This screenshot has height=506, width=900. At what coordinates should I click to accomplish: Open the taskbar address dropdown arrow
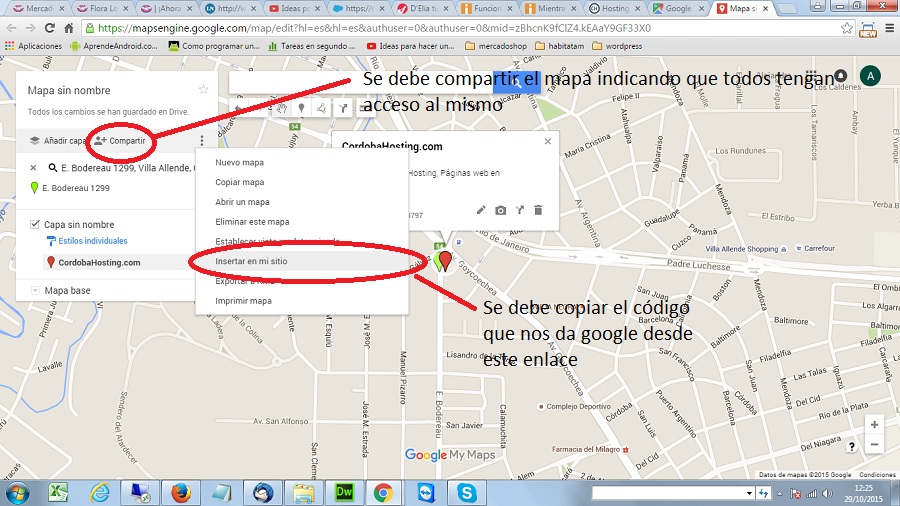(x=749, y=493)
